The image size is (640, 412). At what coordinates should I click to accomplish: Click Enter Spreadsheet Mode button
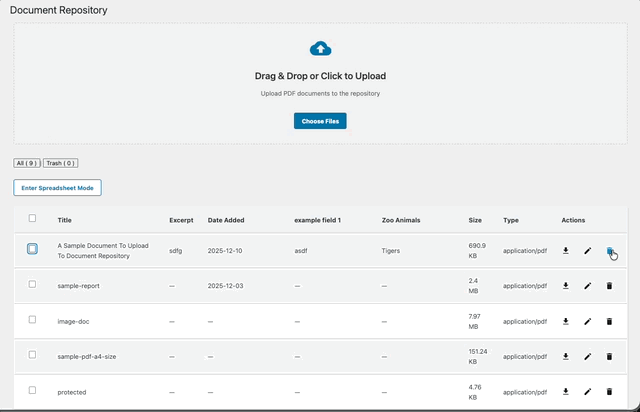pyautogui.click(x=57, y=187)
